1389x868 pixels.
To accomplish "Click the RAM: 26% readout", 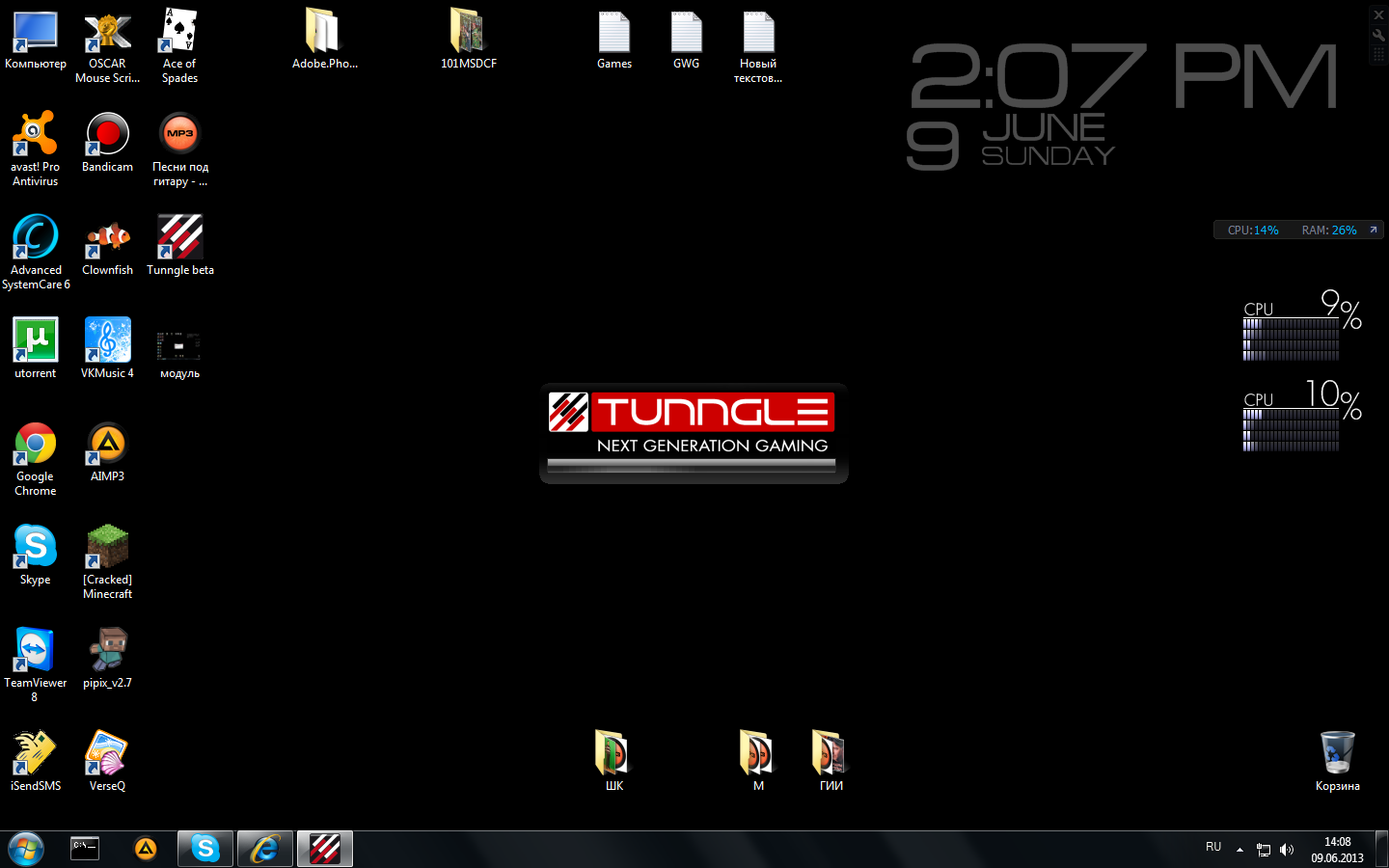I will click(1329, 230).
